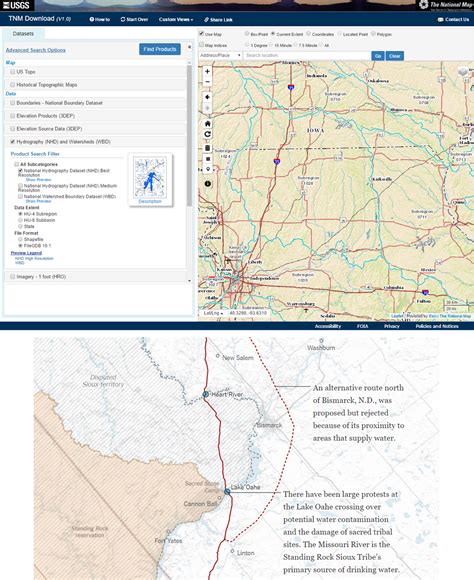Select Current Extent radio option
474x580 pixels.
point(273,34)
